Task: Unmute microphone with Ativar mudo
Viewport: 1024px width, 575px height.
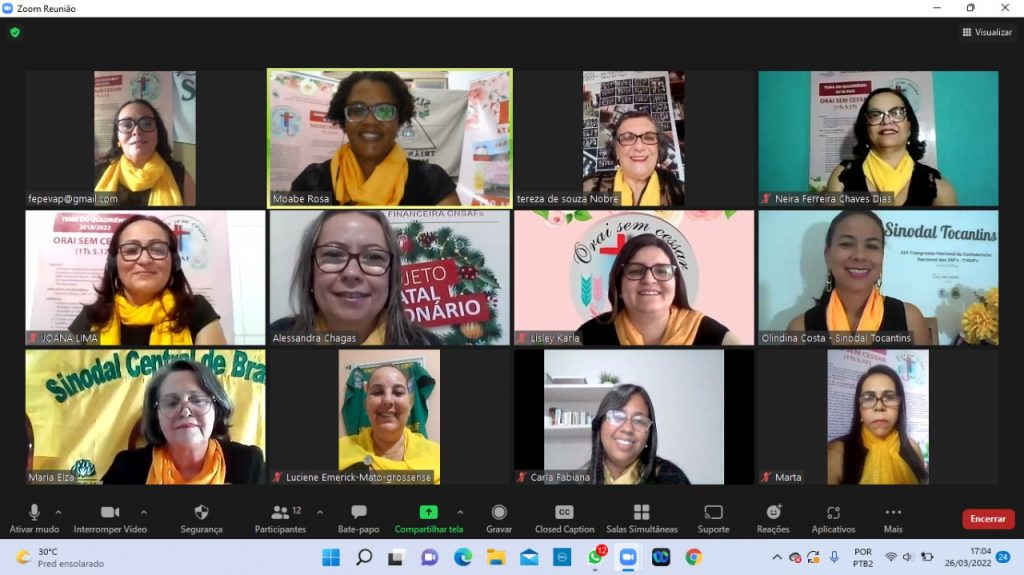Action: (34, 517)
